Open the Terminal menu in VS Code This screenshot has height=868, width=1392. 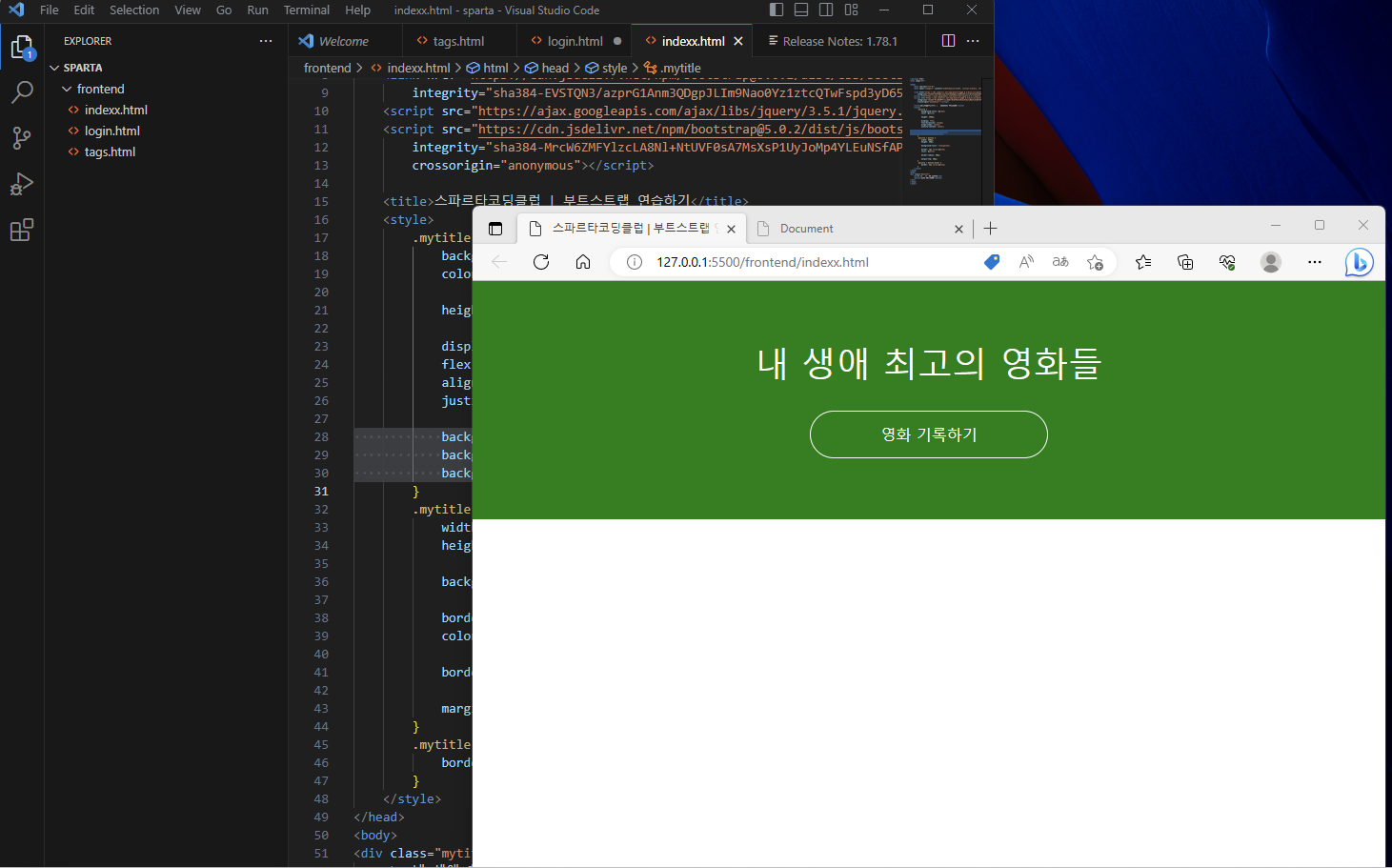coord(307,10)
